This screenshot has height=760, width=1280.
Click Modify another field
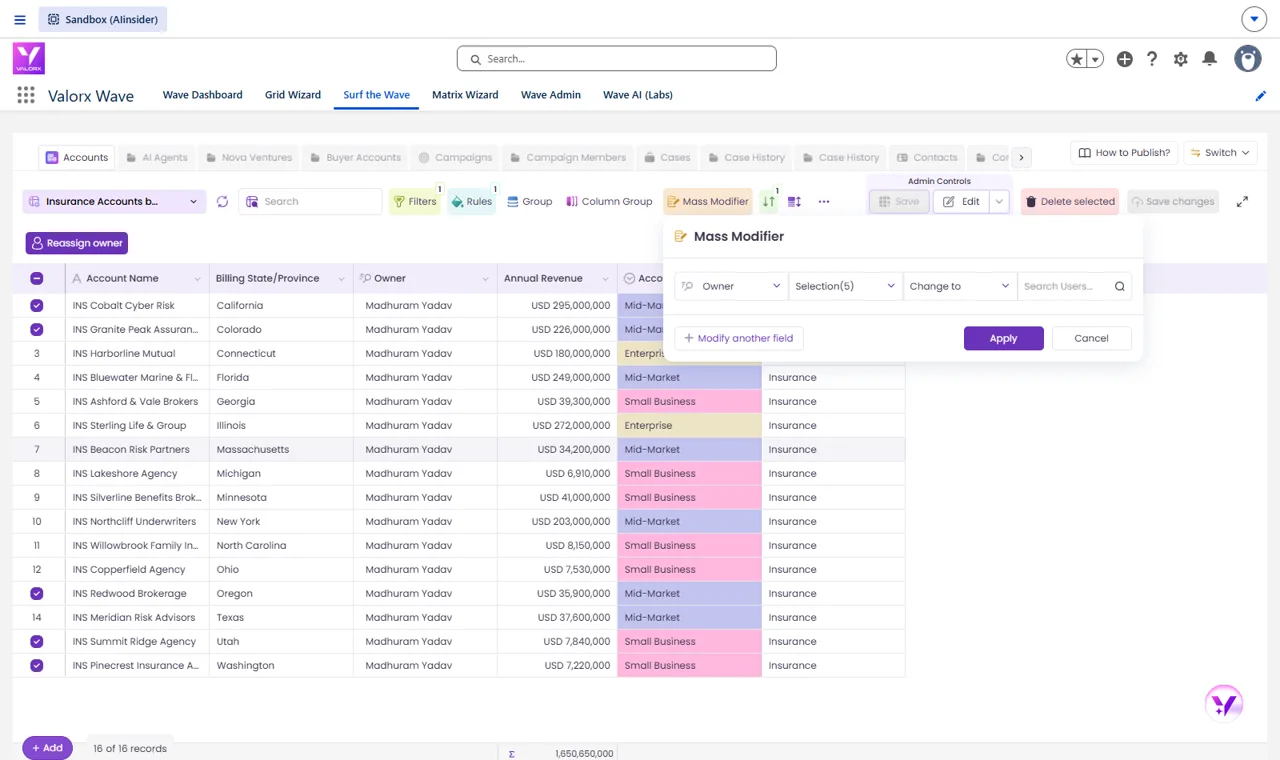739,338
